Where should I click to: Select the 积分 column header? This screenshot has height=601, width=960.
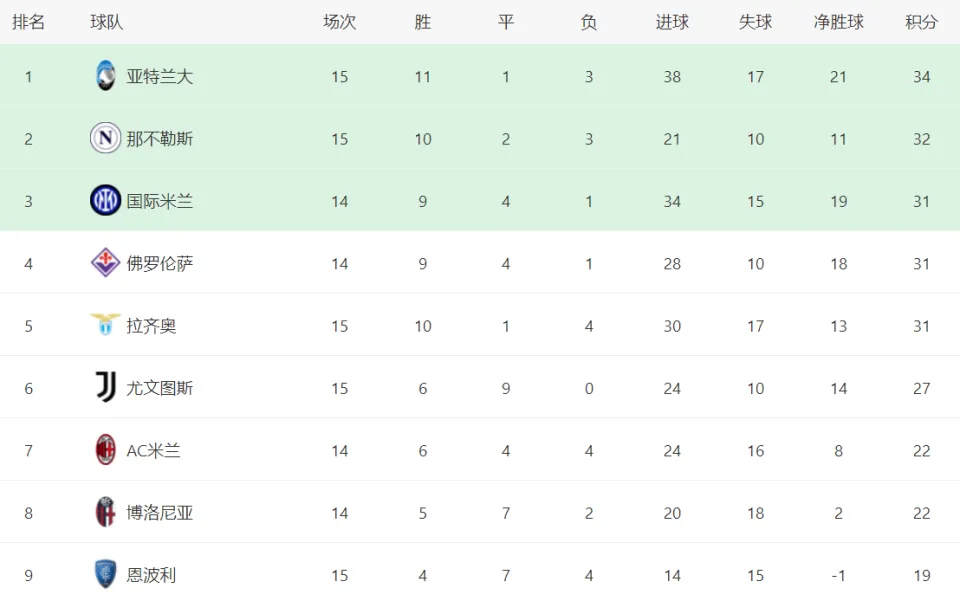[x=921, y=22]
